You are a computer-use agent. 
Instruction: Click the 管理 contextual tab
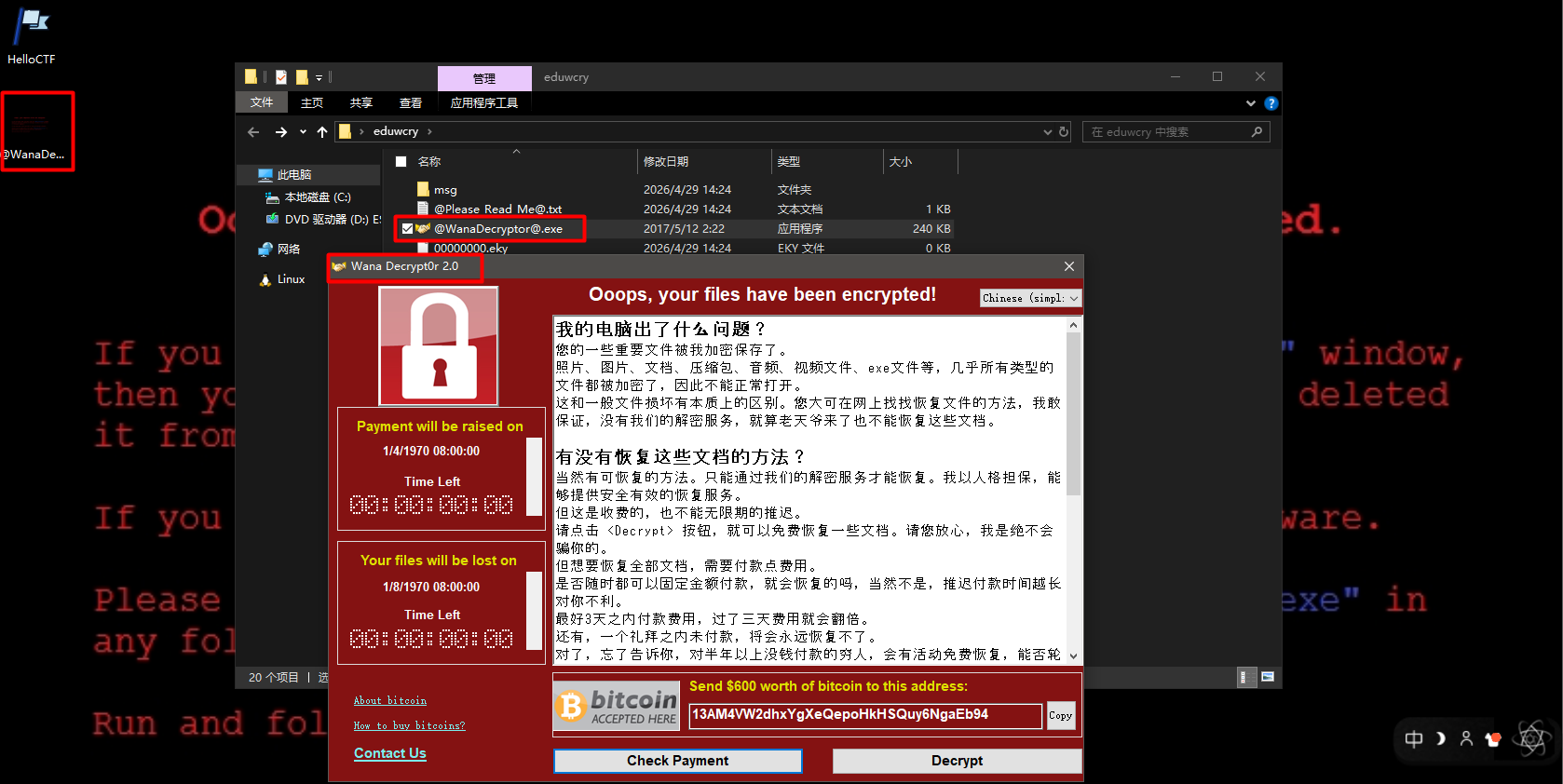click(484, 78)
